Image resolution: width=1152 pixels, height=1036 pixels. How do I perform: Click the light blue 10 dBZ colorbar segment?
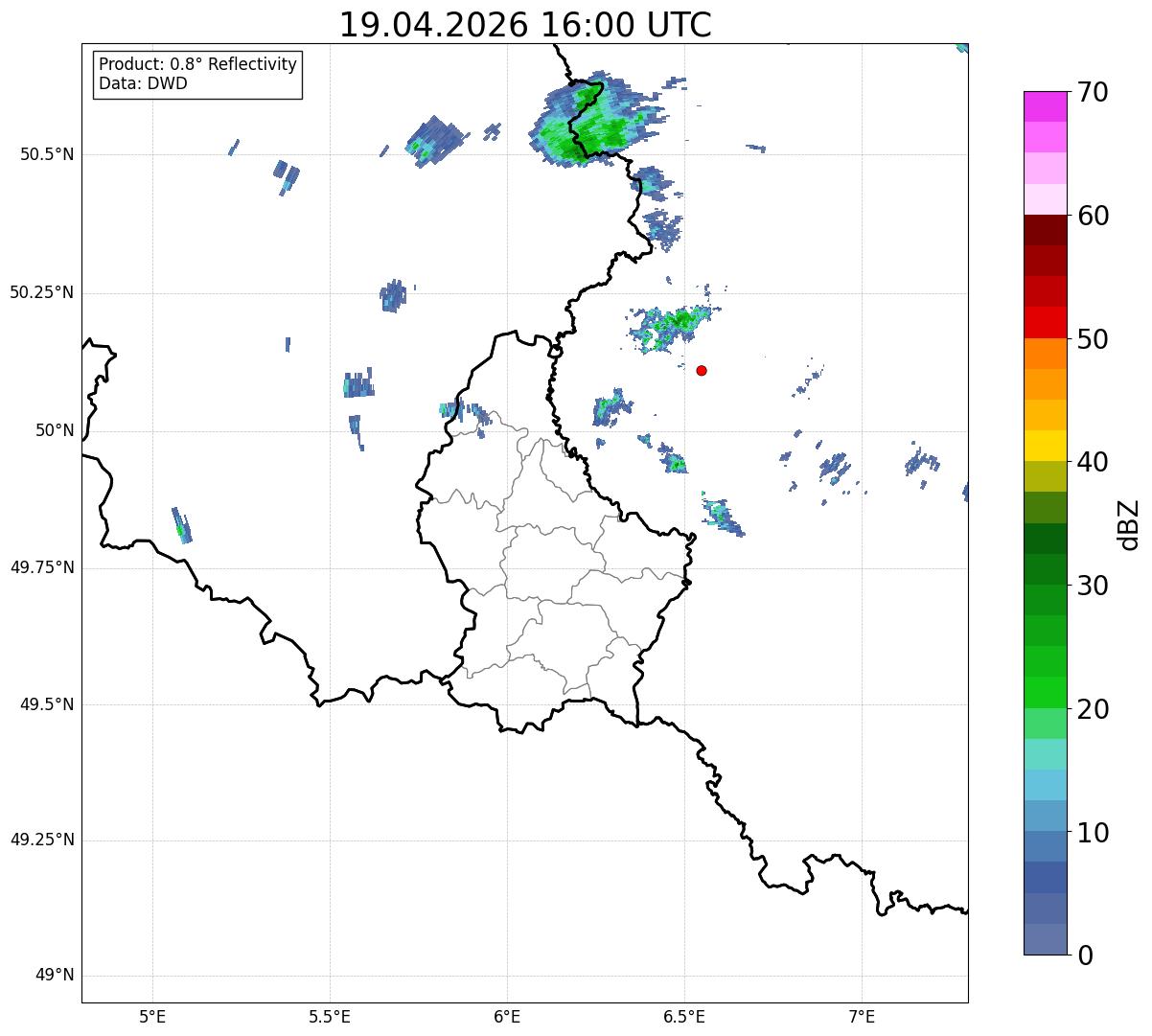(x=1045, y=816)
